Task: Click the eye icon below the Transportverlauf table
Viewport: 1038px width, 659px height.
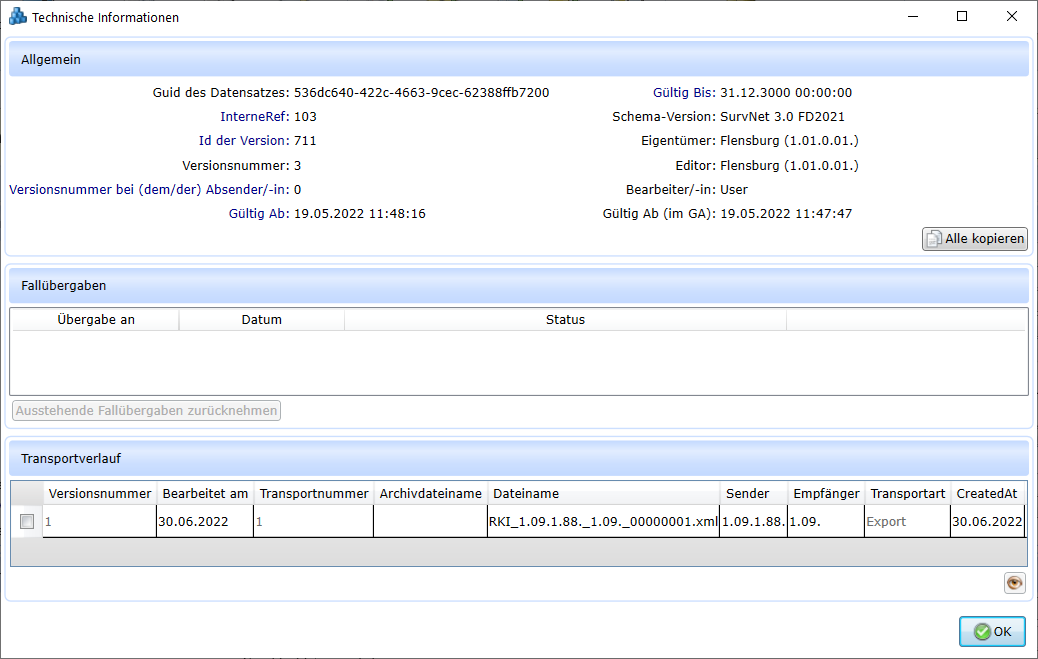Action: [x=1014, y=583]
